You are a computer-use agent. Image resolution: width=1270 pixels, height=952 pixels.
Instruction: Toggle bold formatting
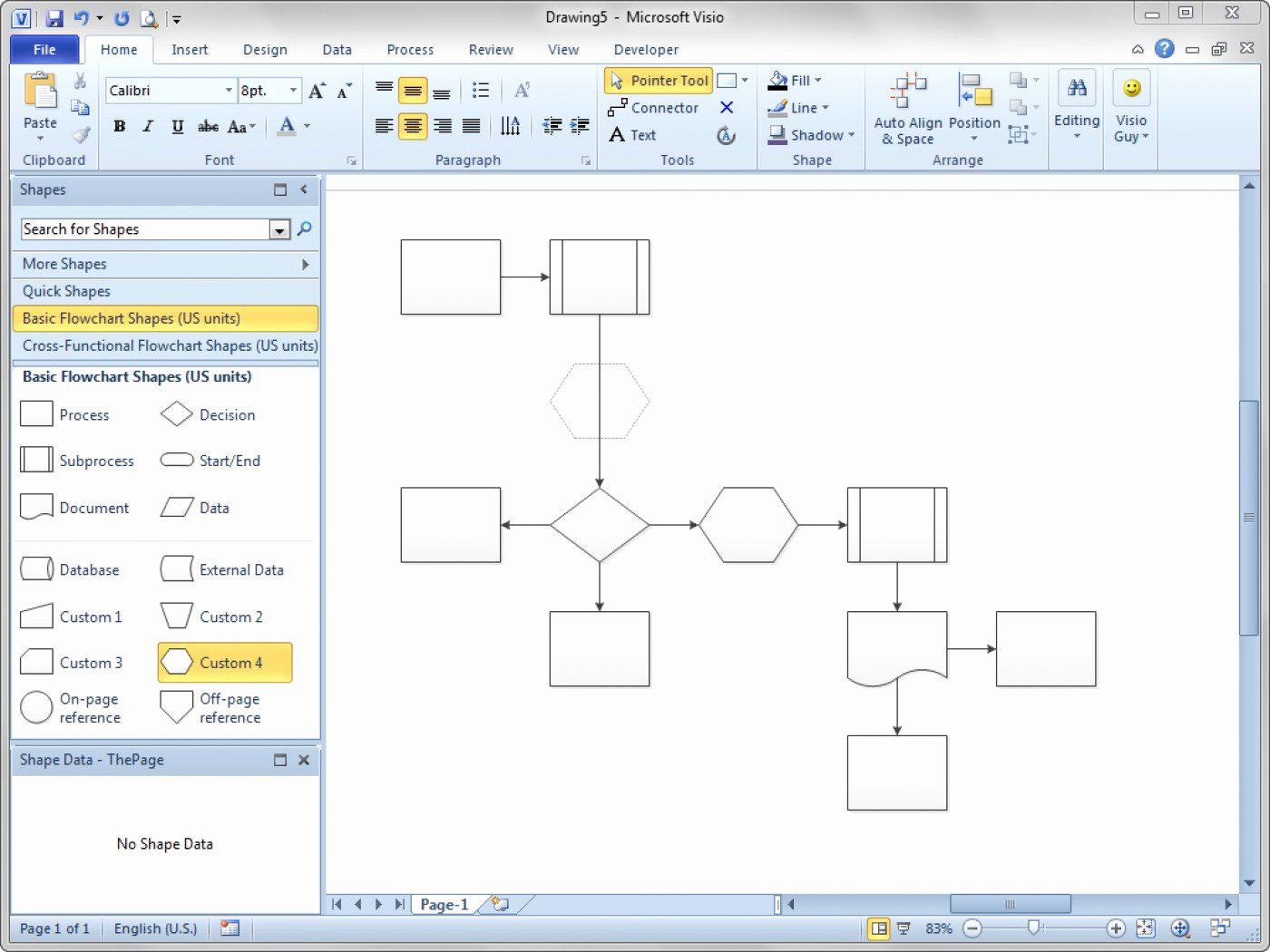120,126
